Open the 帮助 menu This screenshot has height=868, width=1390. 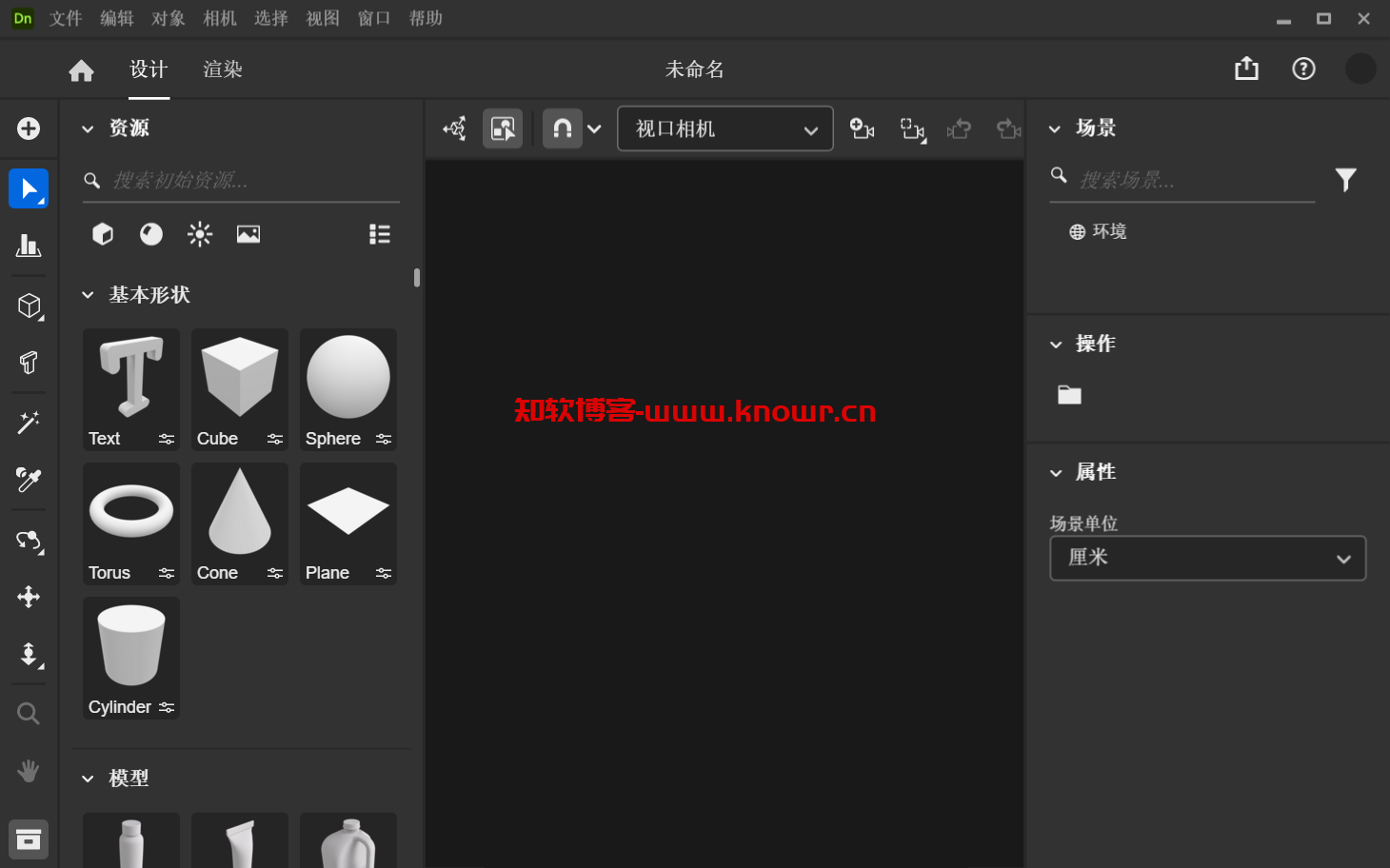click(426, 18)
